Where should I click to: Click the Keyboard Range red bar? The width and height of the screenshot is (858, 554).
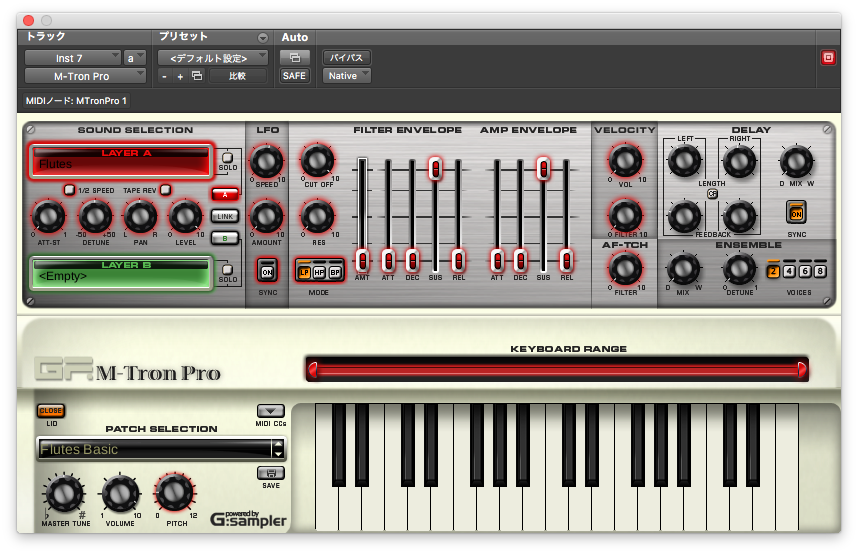[557, 370]
